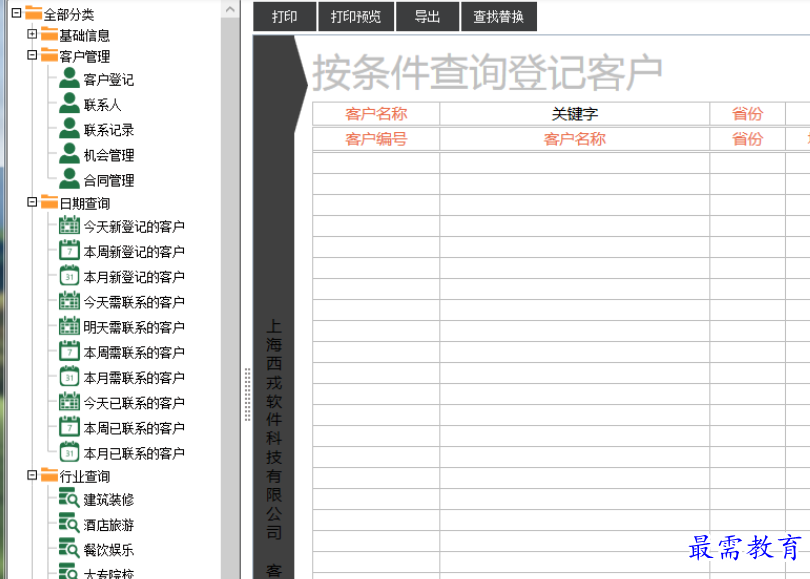Expand the 基础信息 tree node
810x579 pixels.
click(x=30, y=33)
